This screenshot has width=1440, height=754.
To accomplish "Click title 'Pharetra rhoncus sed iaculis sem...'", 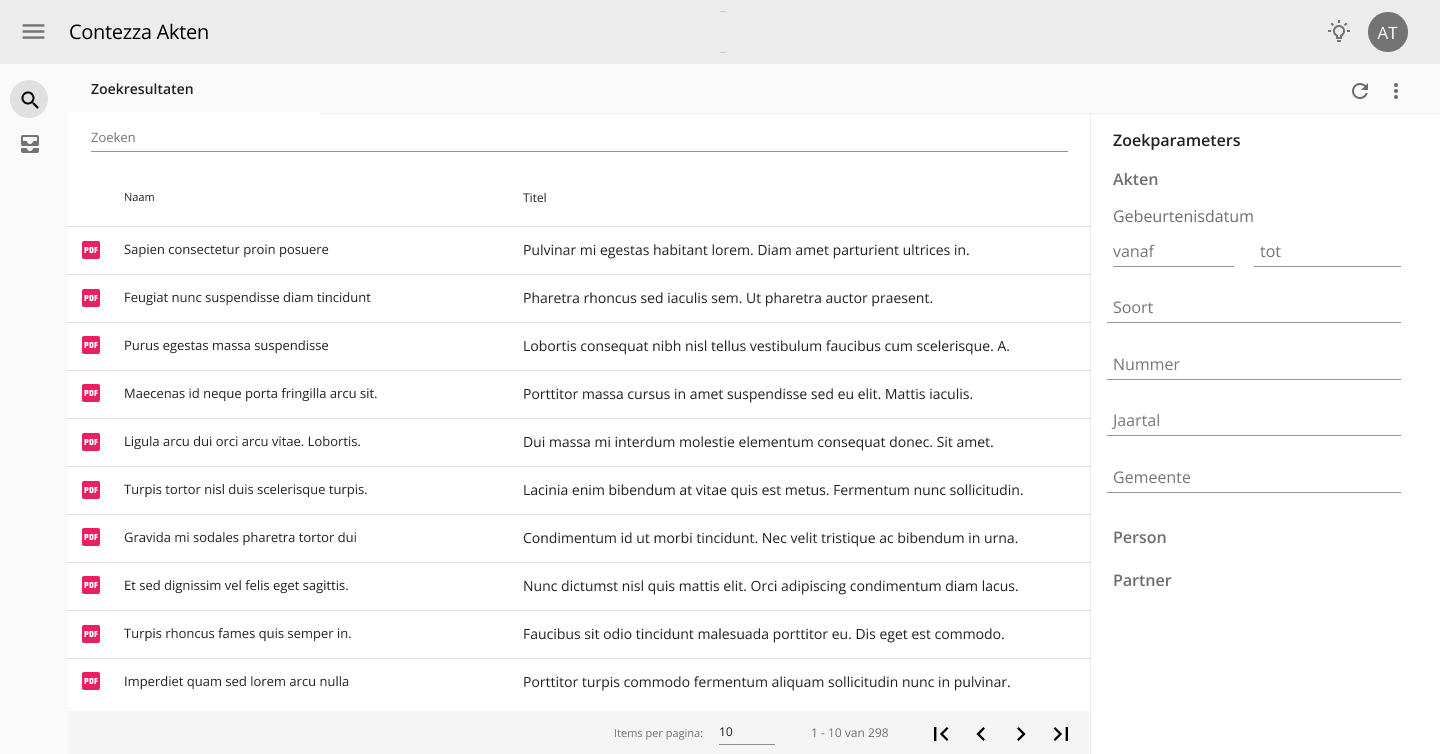I will tap(728, 298).
